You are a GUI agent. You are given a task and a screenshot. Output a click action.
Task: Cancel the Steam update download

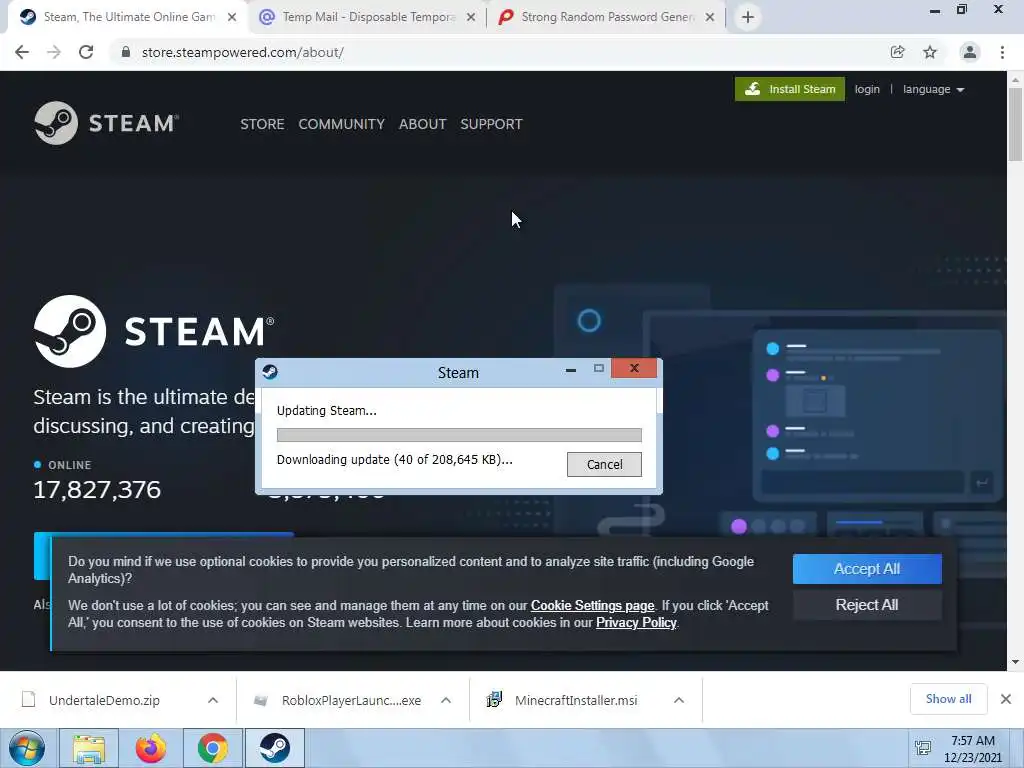[604, 464]
